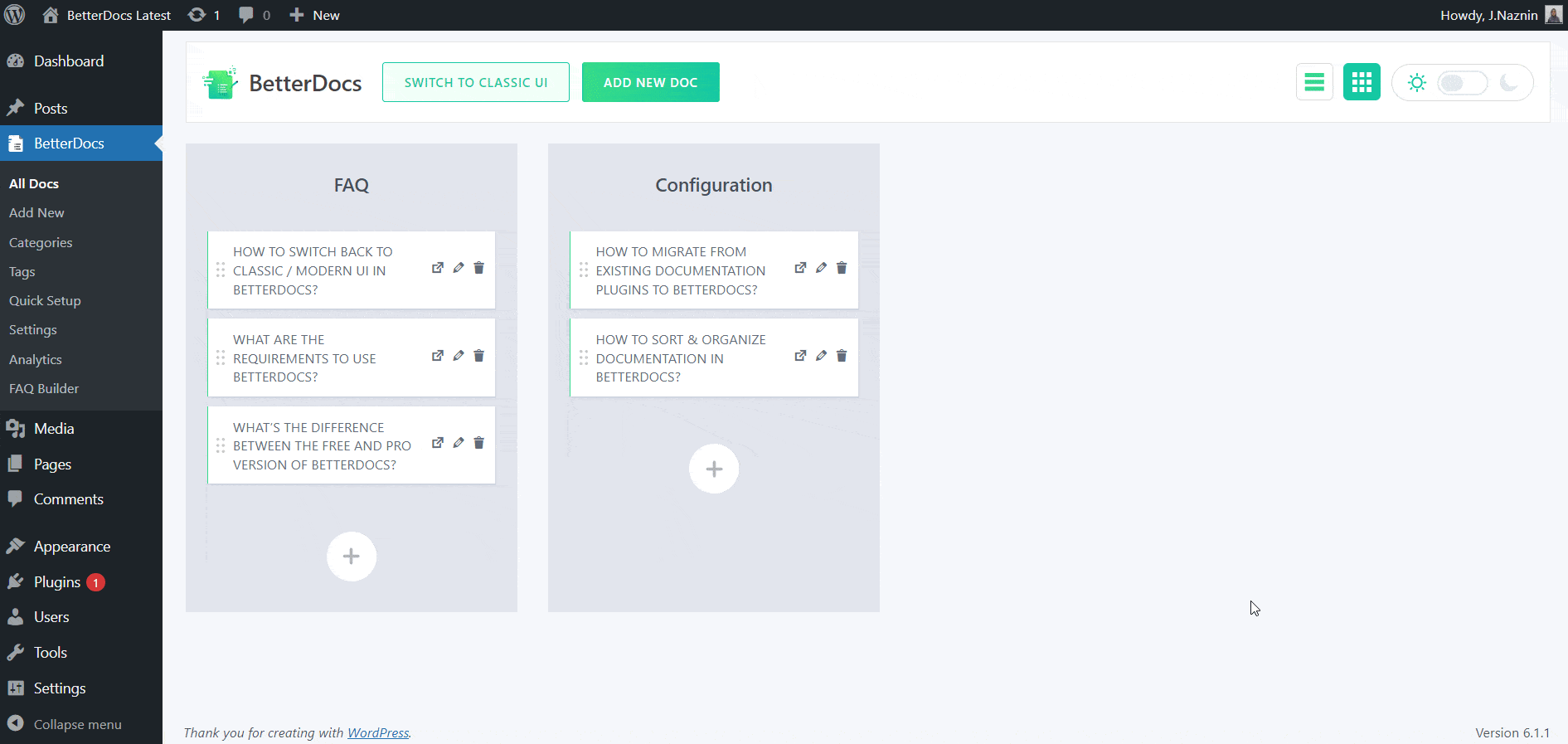Viewport: 1568px width, 744px height.
Task: Open Media in sidebar
Action: click(x=81, y=429)
